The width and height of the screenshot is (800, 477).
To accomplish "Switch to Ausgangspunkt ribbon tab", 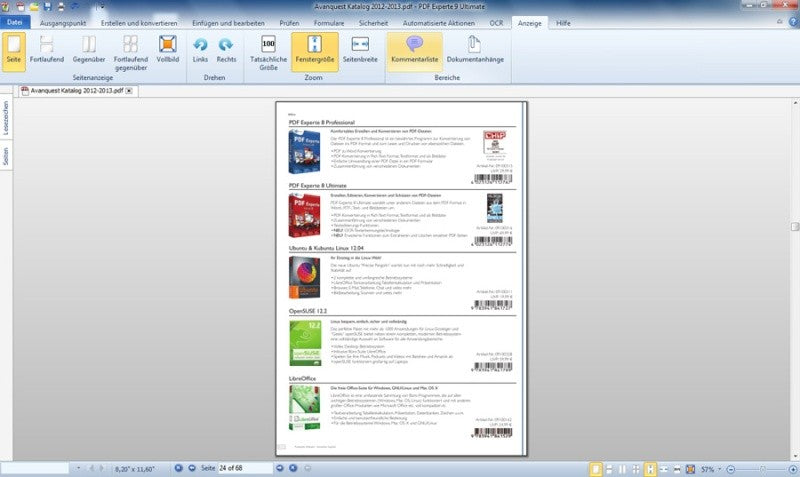I will 63,23.
